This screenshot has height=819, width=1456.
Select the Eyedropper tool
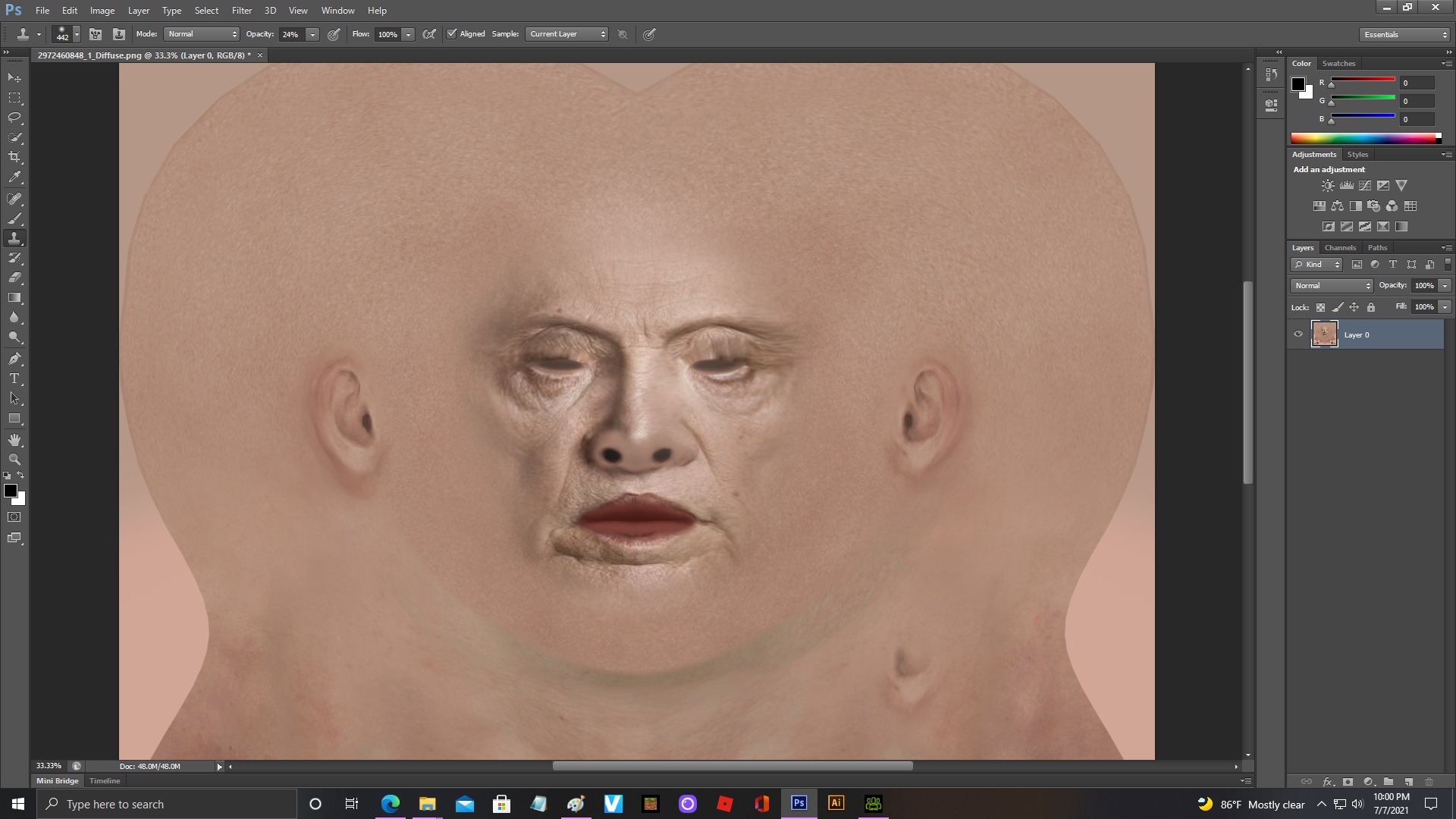pos(14,177)
